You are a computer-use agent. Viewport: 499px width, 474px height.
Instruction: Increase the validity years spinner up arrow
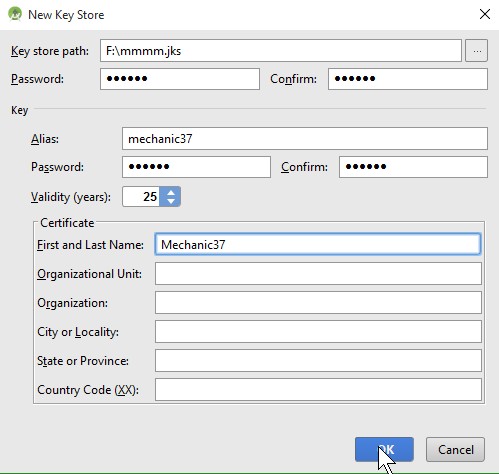pyautogui.click(x=171, y=192)
